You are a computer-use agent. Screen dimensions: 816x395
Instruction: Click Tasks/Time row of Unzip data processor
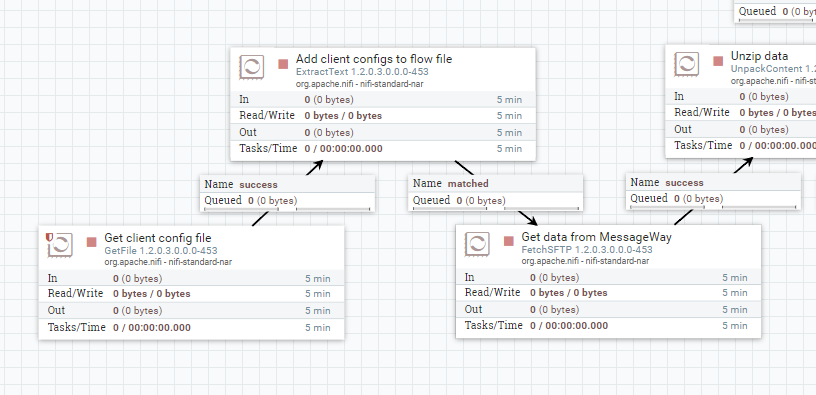(741, 145)
